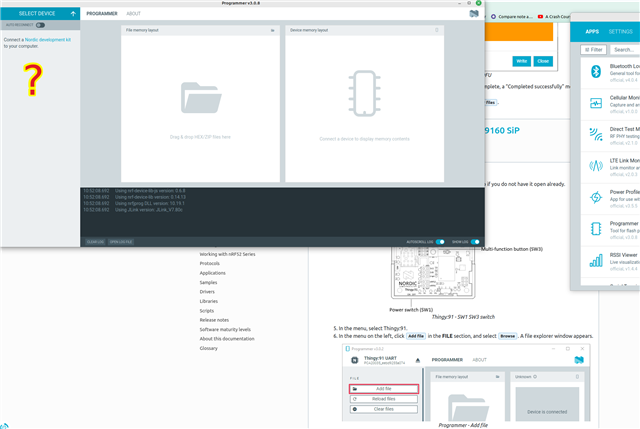Viewport: 640px width, 429px height.
Task: Open the Protocols documentation link
Action: click(x=209, y=264)
